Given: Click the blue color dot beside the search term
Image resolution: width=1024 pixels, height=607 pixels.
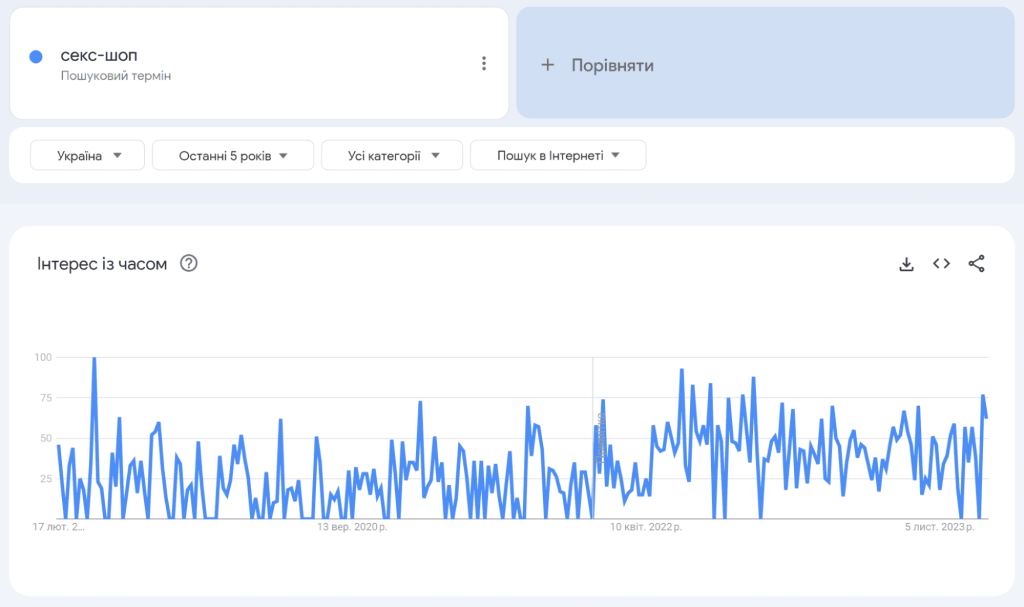Looking at the screenshot, I should [36, 57].
